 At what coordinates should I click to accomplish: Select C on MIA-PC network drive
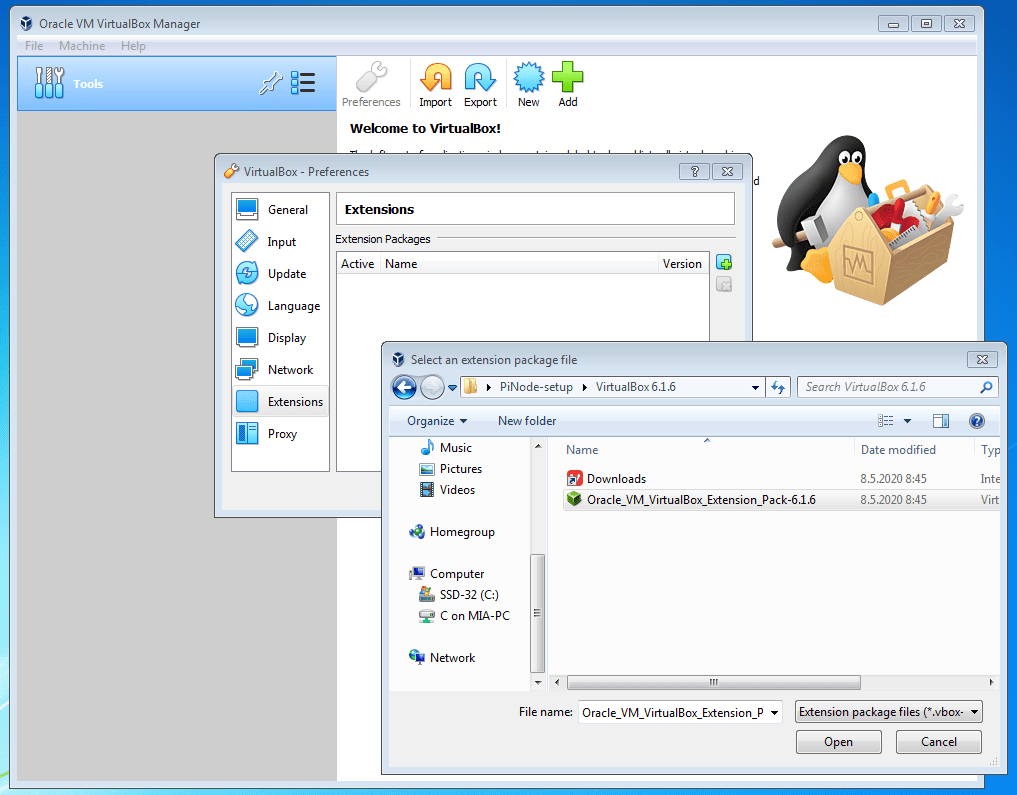coord(464,615)
